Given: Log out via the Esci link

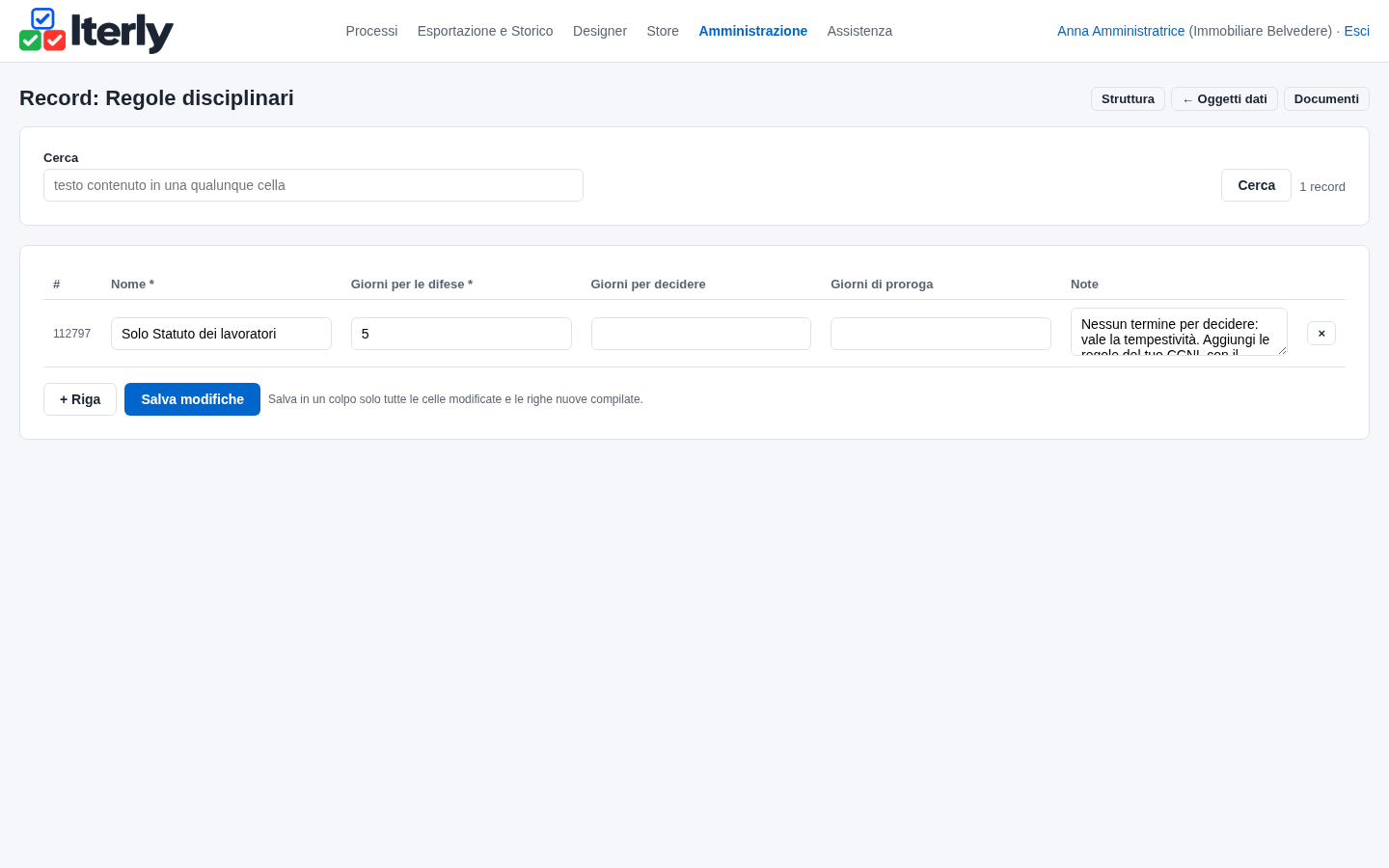Looking at the screenshot, I should point(1356,31).
